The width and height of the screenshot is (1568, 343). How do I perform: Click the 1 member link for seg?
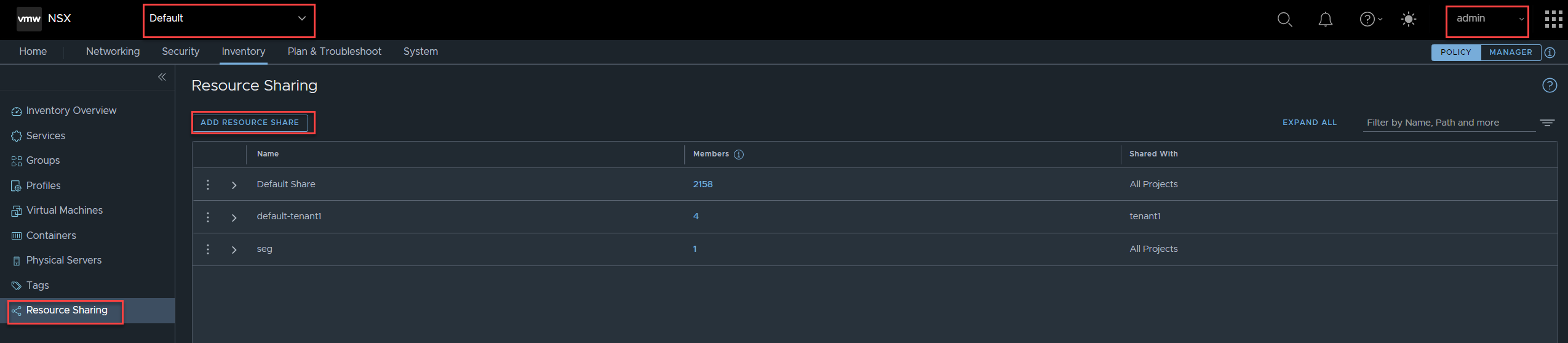(694, 249)
